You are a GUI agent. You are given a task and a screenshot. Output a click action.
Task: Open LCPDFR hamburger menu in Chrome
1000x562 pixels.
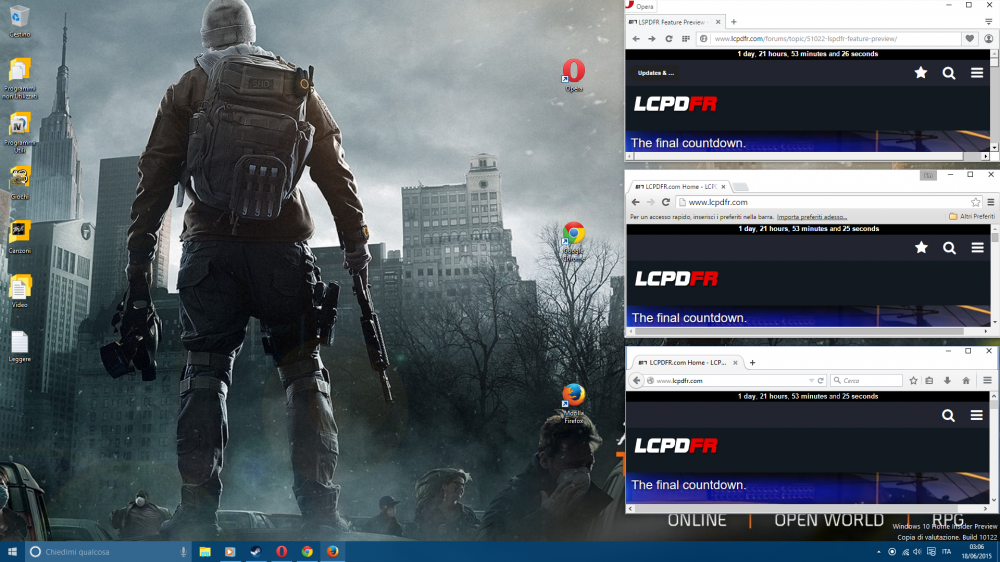(978, 248)
